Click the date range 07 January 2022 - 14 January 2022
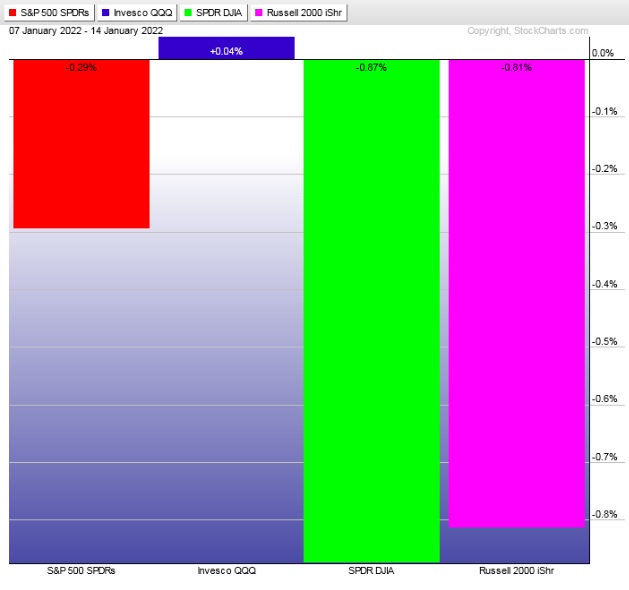This screenshot has width=629, height=590. [x=86, y=31]
